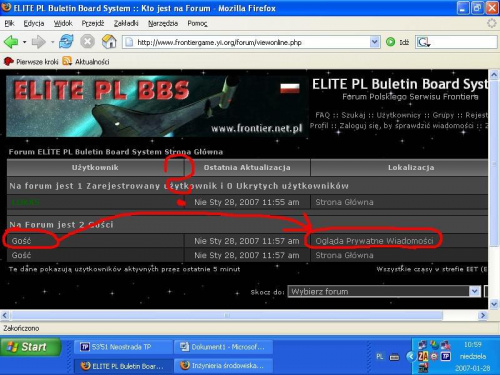Screen dimensions: 500x375
Task: Open the Plik menu
Action: tap(9, 23)
